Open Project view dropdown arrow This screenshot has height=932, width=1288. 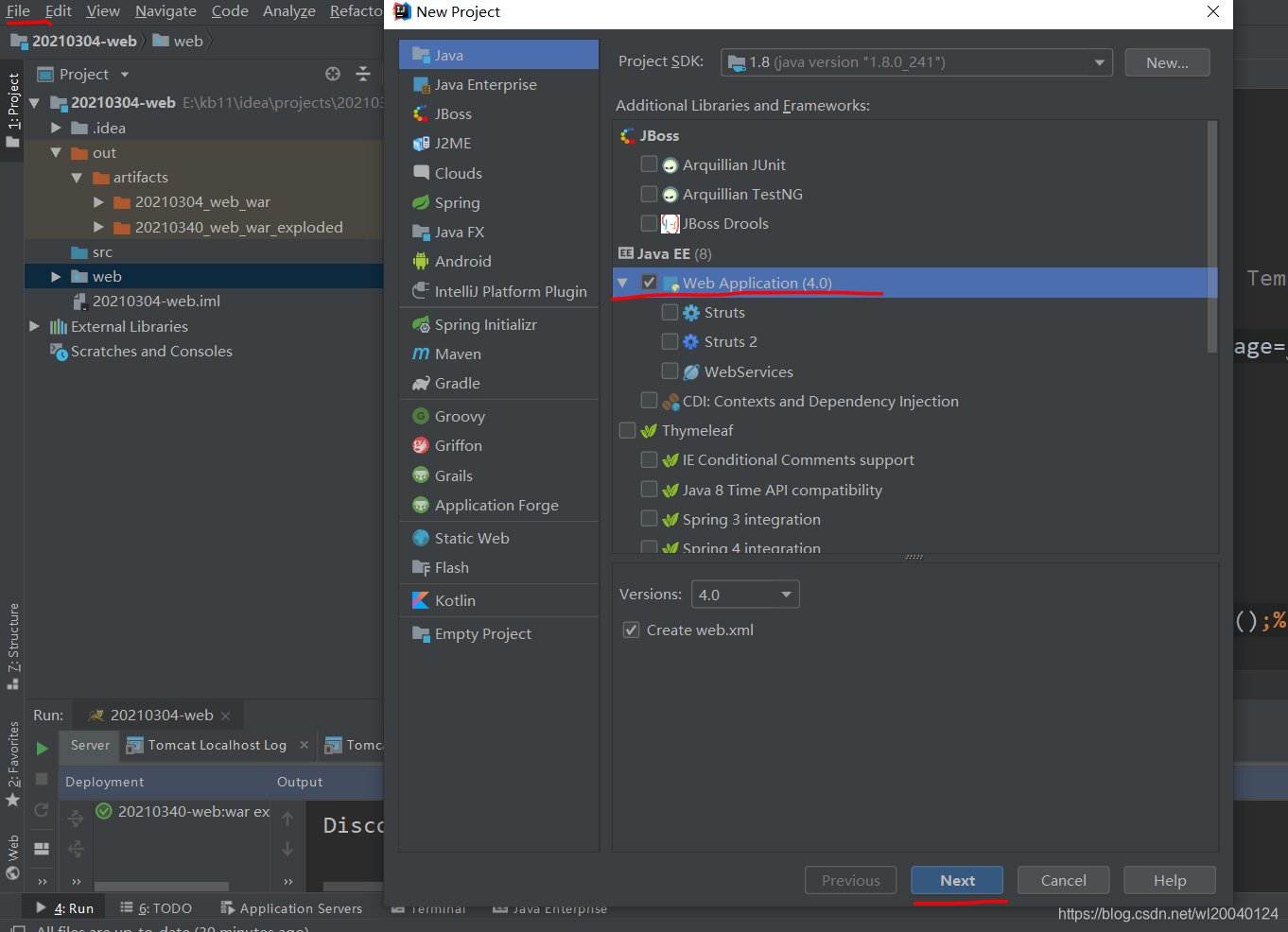124,74
